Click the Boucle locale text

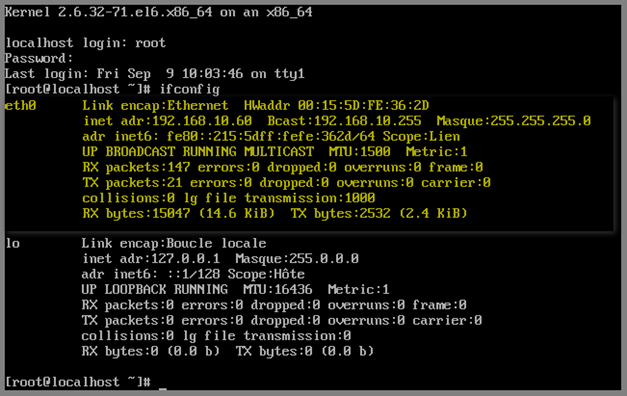click(x=216, y=243)
